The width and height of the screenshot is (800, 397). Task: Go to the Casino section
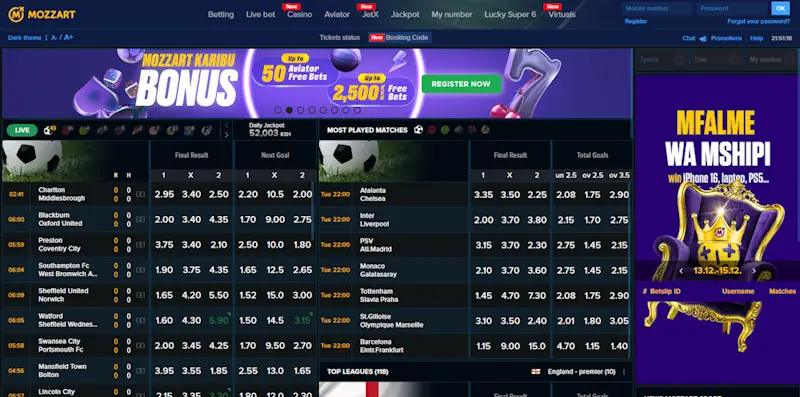pyautogui.click(x=299, y=14)
